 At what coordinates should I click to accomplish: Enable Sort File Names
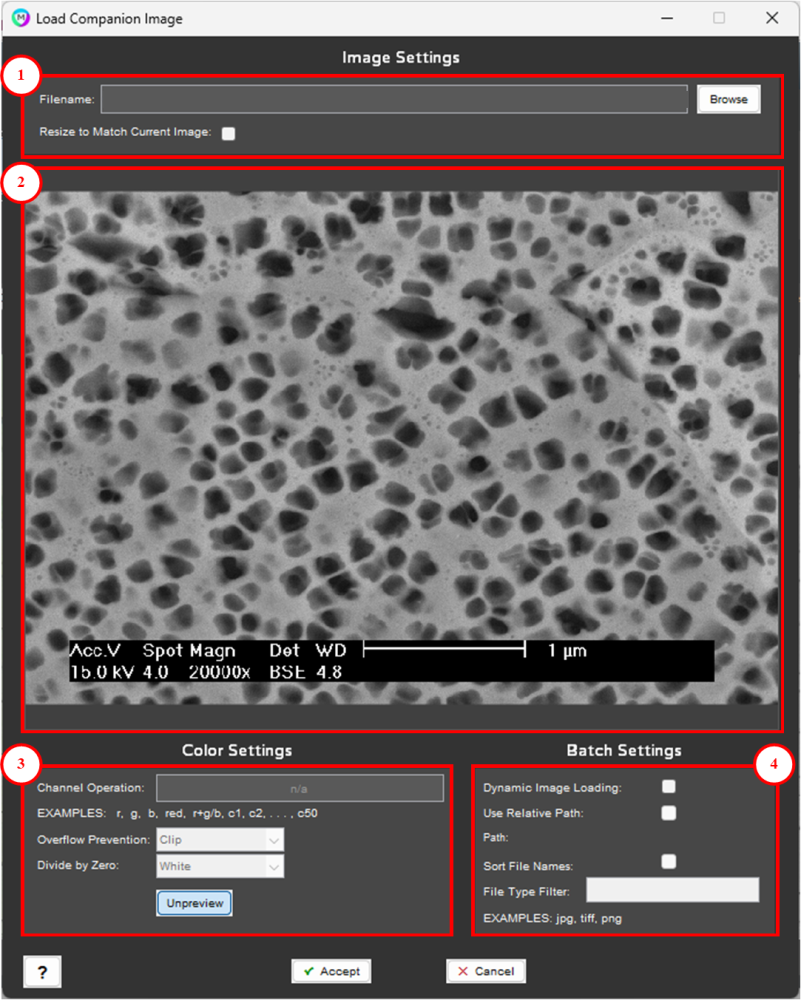[668, 861]
